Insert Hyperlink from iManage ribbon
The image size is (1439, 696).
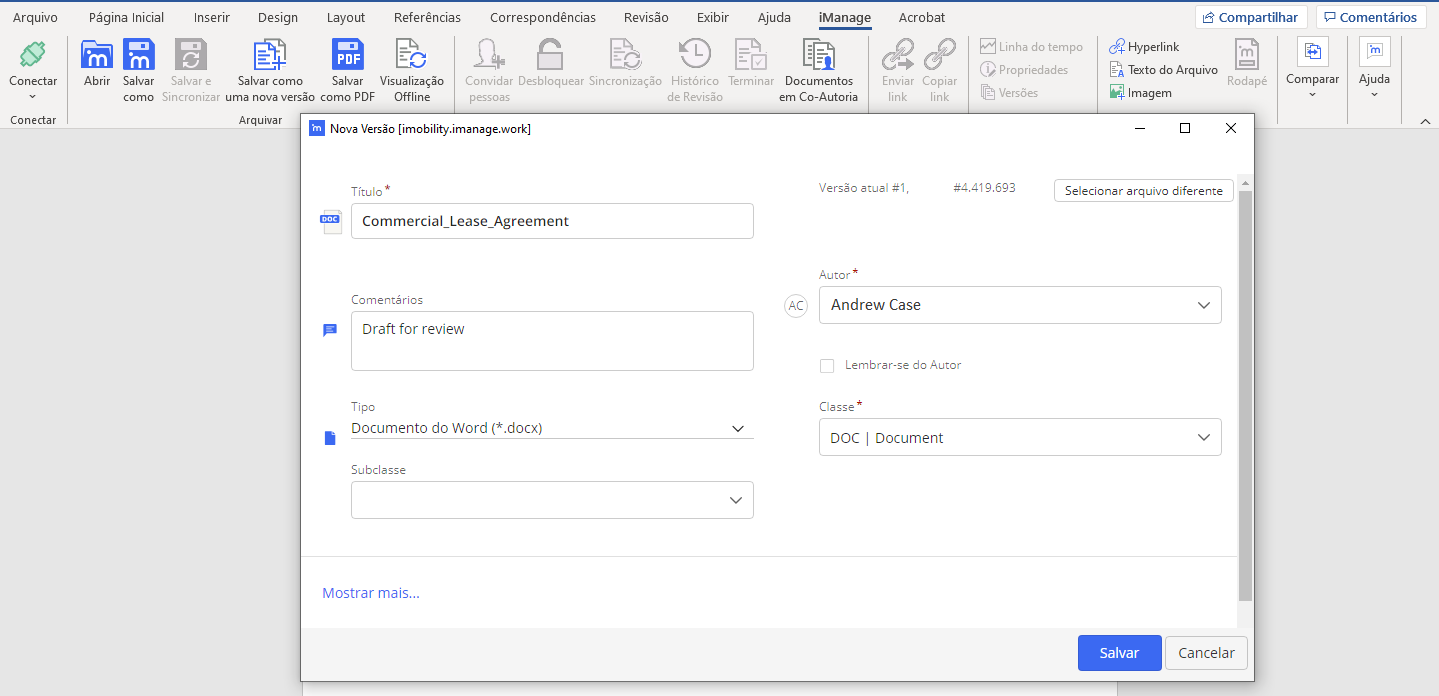point(1145,47)
